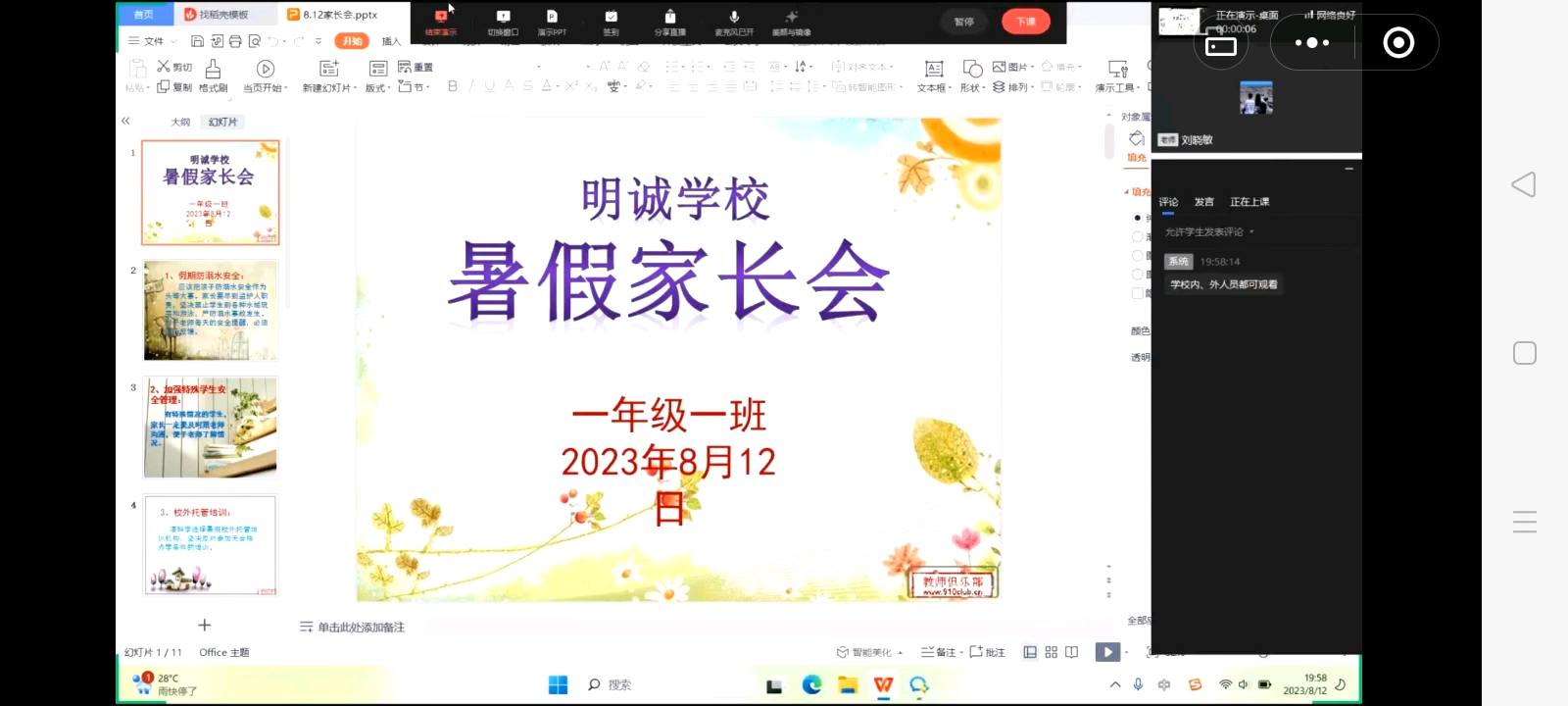Click the Reset (重置) slide icon

point(405,67)
